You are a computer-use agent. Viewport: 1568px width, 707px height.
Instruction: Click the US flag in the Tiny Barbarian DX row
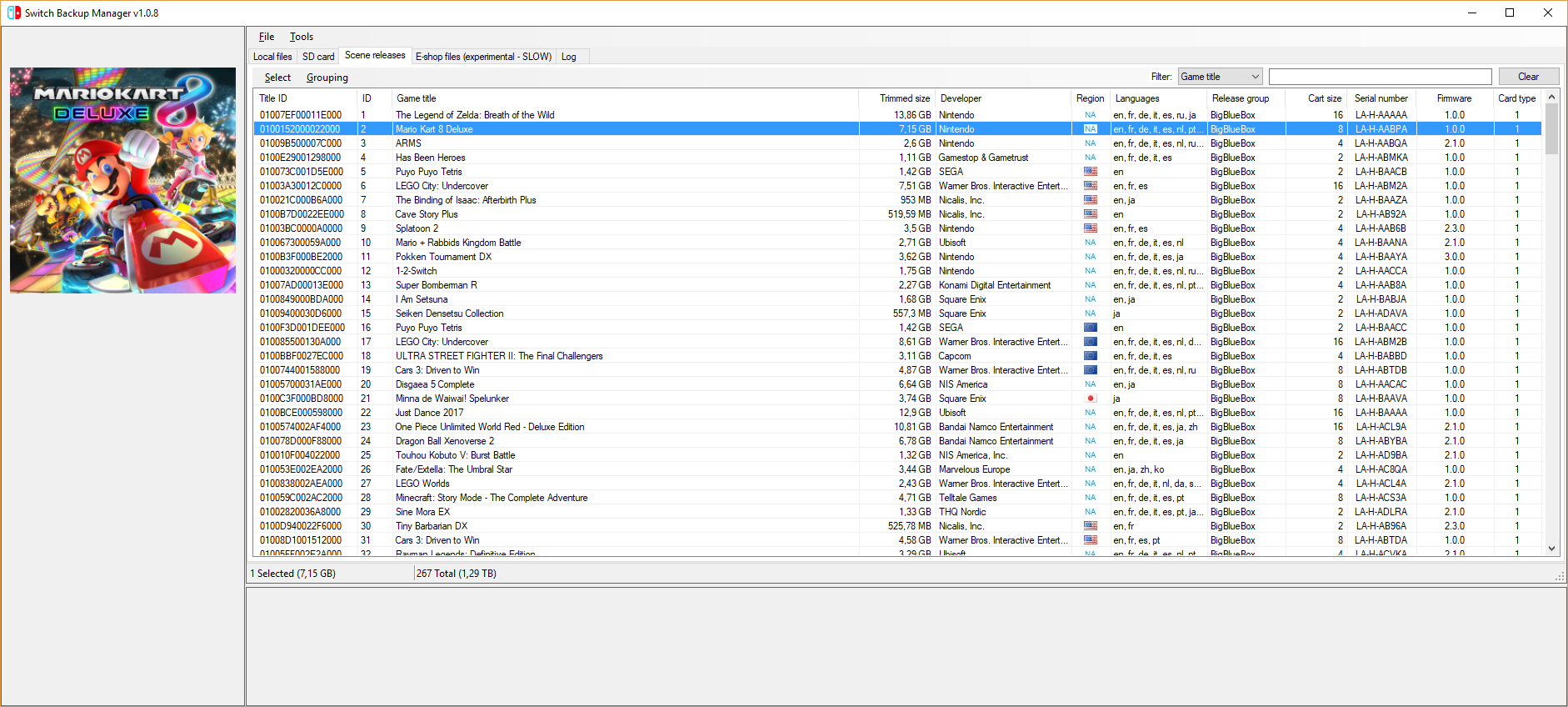pos(1090,526)
